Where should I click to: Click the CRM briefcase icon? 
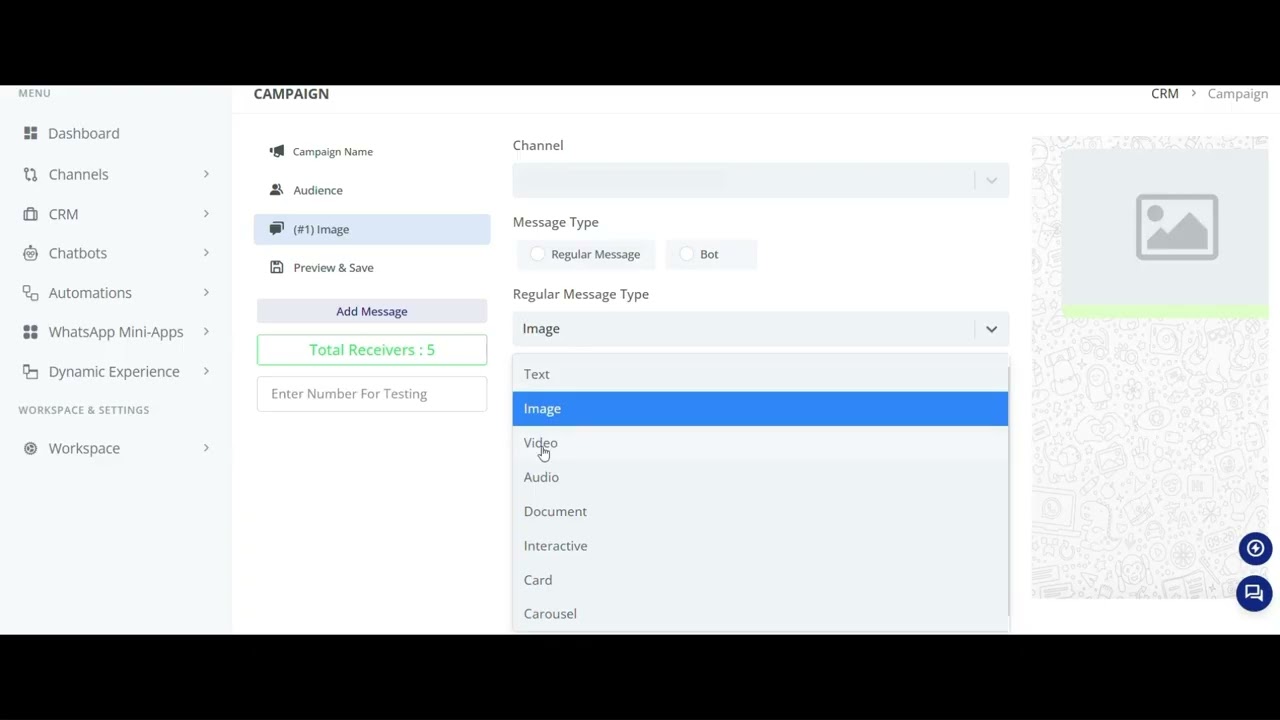pos(30,214)
